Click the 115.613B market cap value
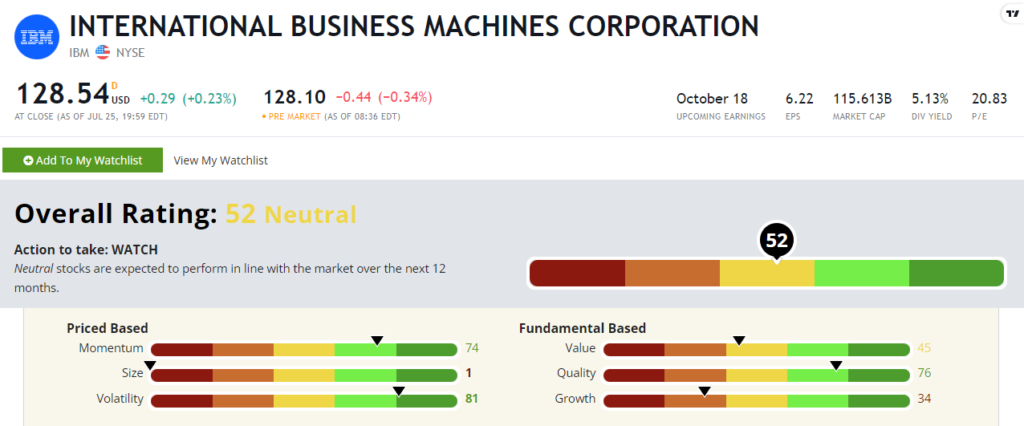This screenshot has width=1024, height=426. 862,99
